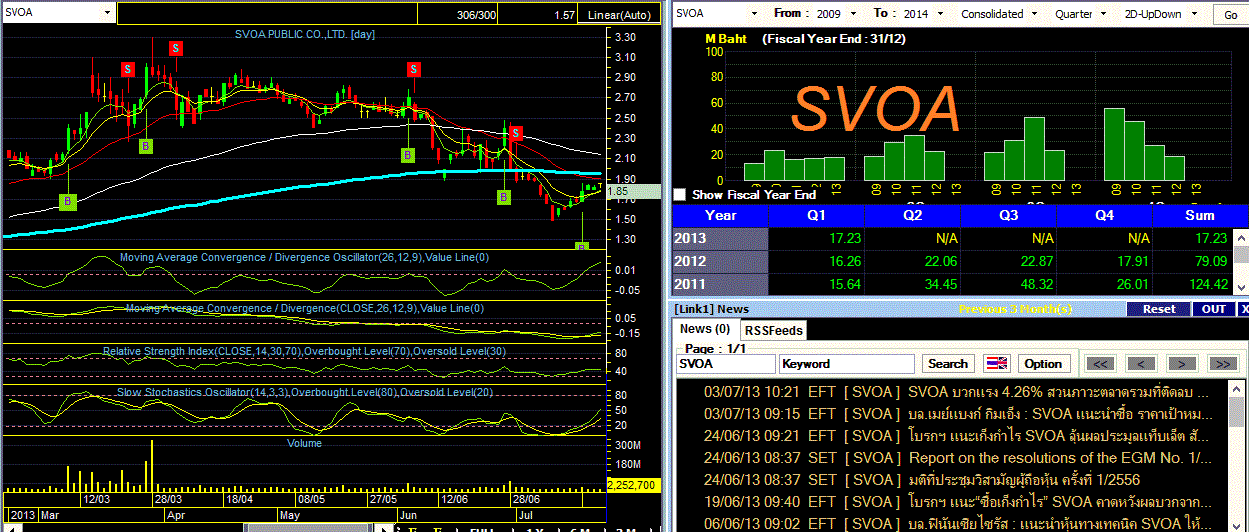Click the Search button in news
The image size is (1249, 532).
[x=948, y=364]
